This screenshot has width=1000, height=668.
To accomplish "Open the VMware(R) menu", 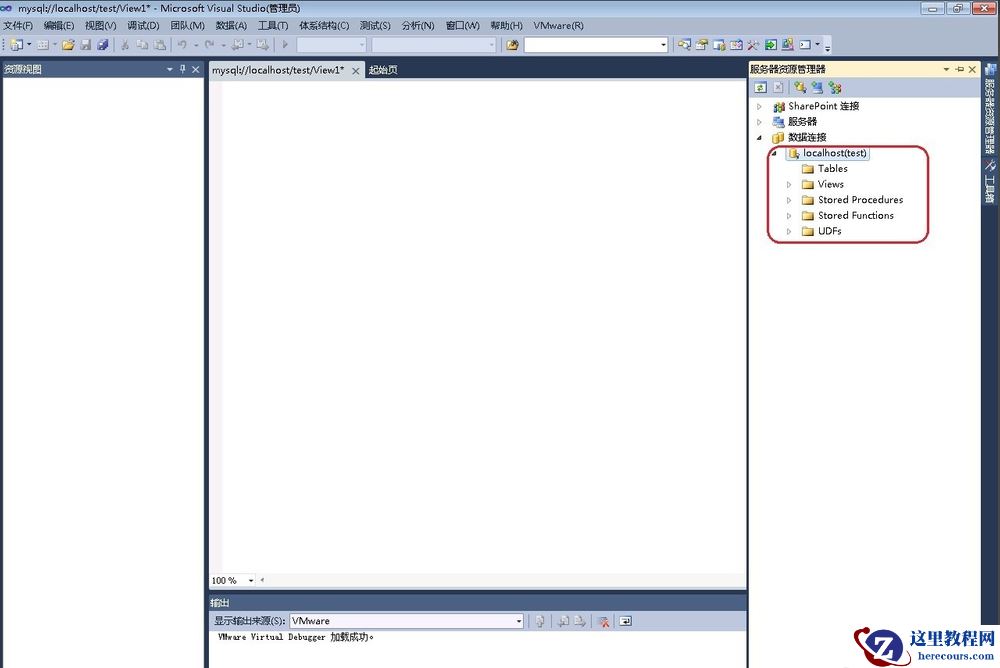I will [x=558, y=26].
